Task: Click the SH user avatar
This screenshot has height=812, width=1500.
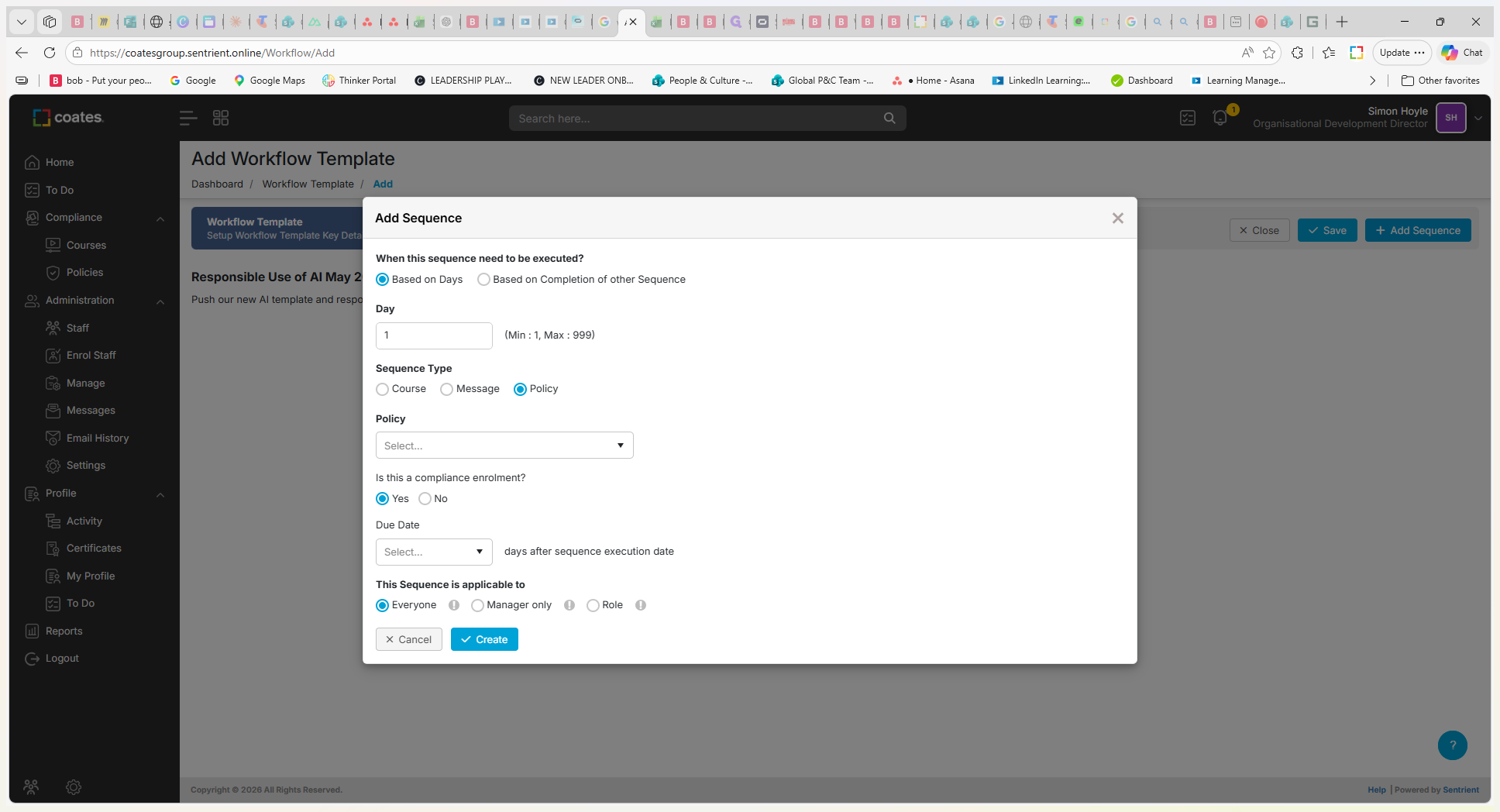Action: click(1451, 118)
